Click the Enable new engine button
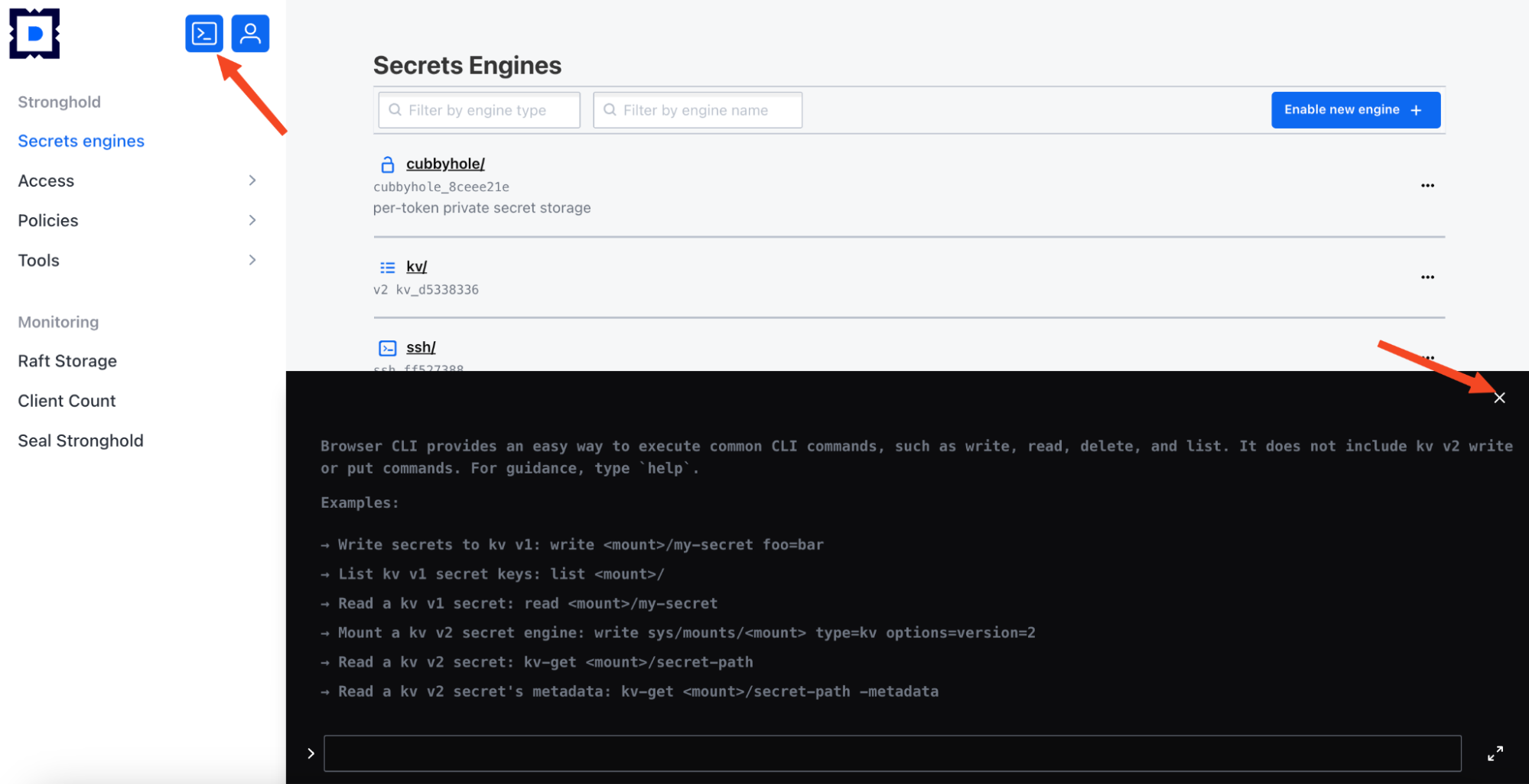This screenshot has height=784, width=1529. coord(1355,110)
